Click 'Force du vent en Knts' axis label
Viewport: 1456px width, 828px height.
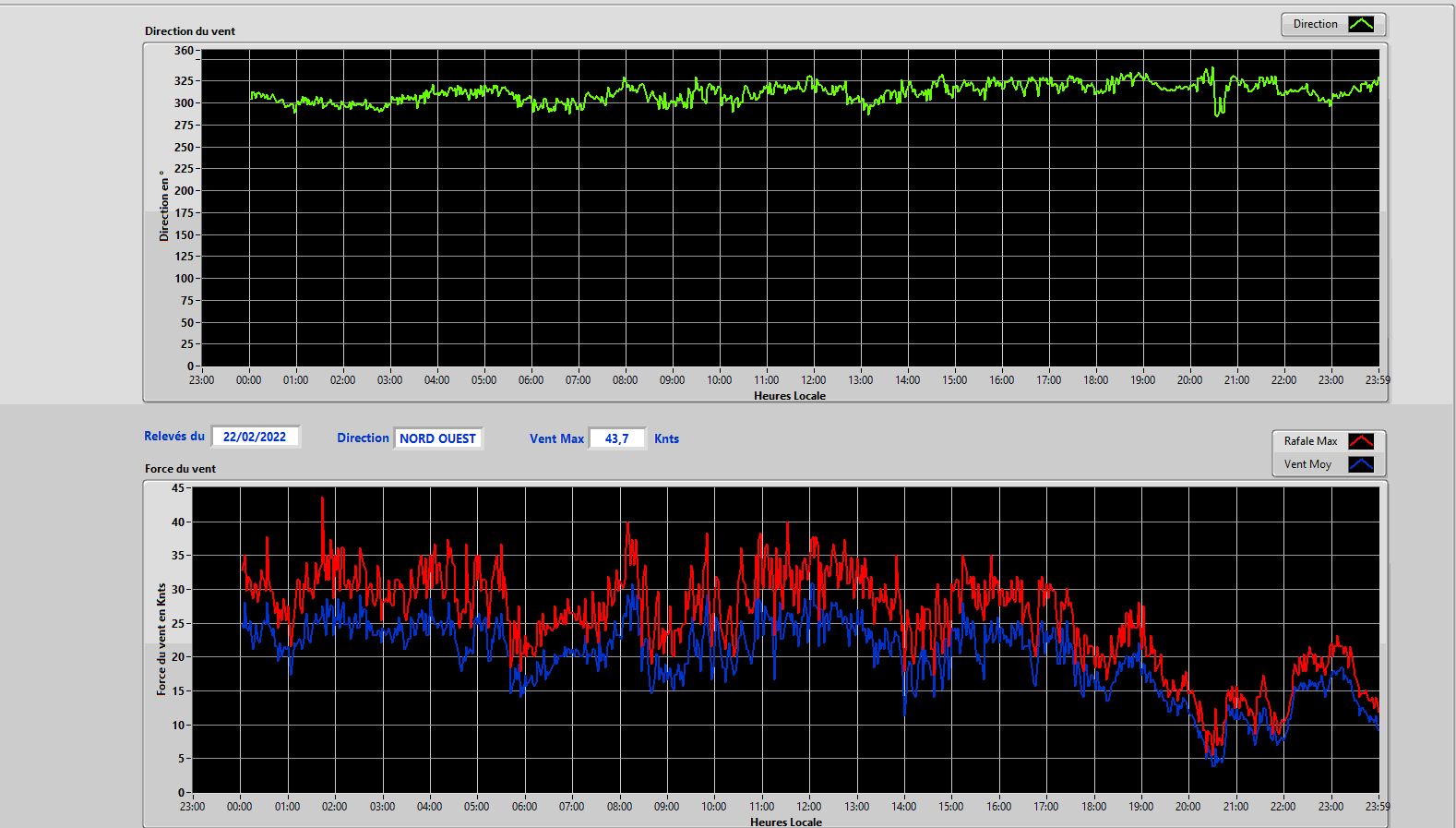tap(161, 639)
